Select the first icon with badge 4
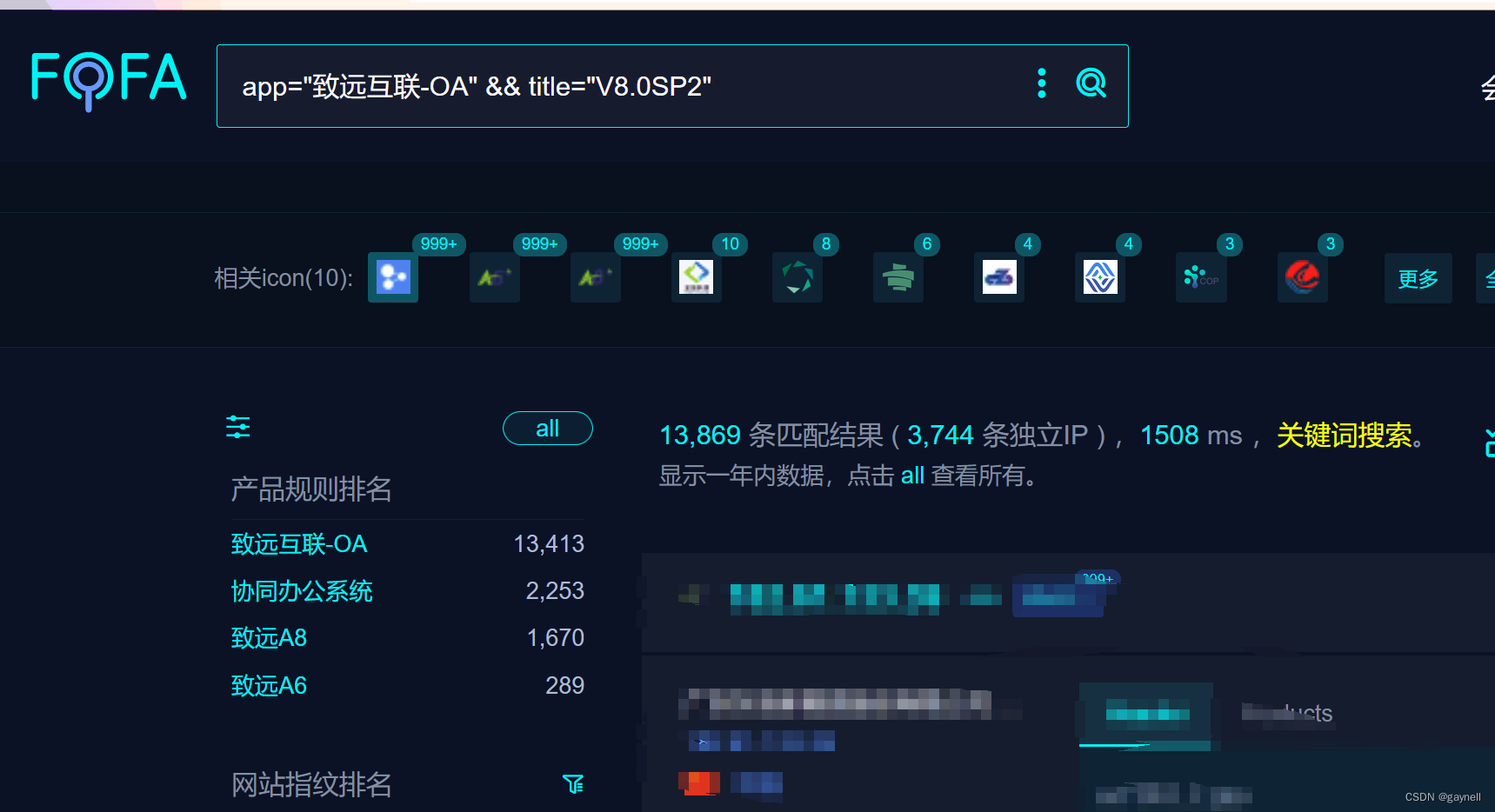Screen dimensions: 1495x812 pos(999,277)
